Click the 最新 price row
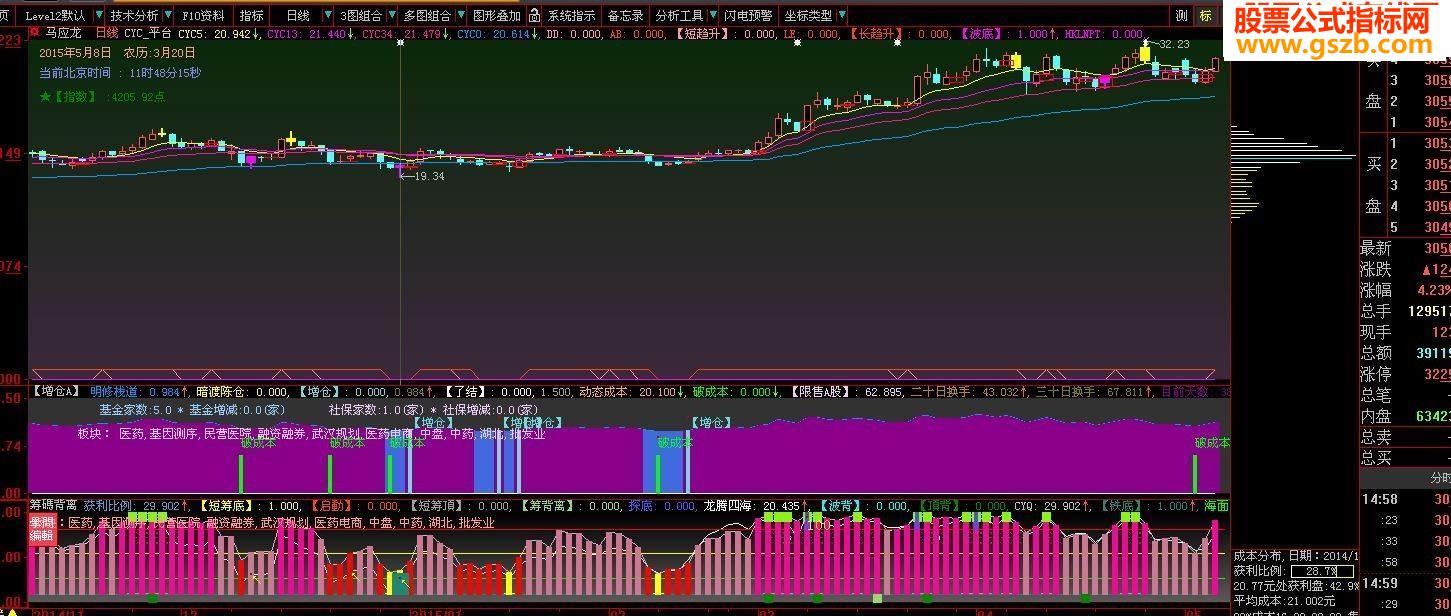Image resolution: width=1451 pixels, height=616 pixels. tap(1405, 248)
